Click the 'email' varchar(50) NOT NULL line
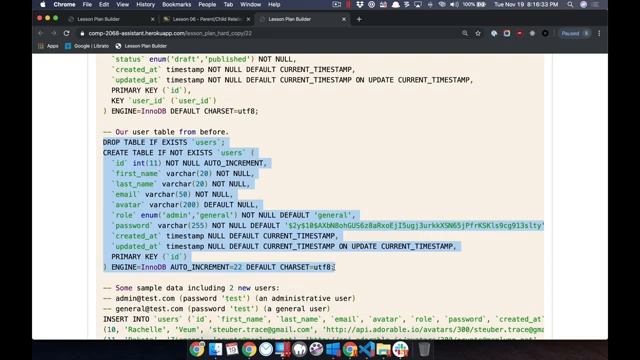The width and height of the screenshot is (640, 360). [x=172, y=194]
